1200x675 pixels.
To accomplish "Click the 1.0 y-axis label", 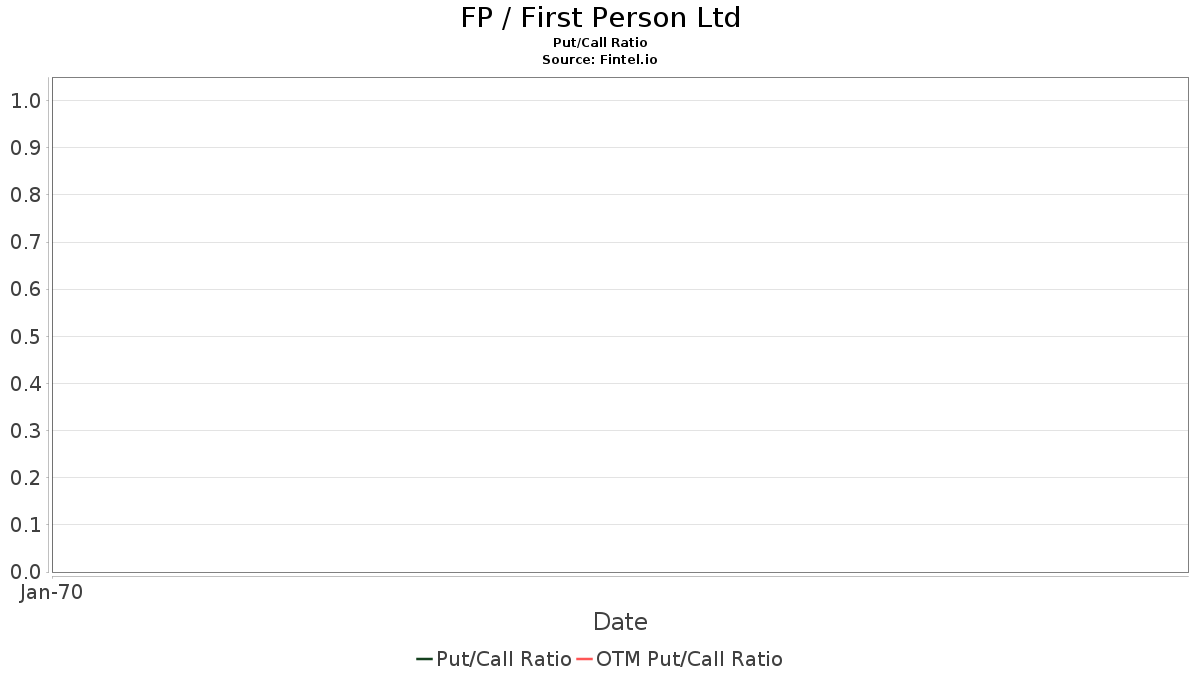I will point(25,101).
